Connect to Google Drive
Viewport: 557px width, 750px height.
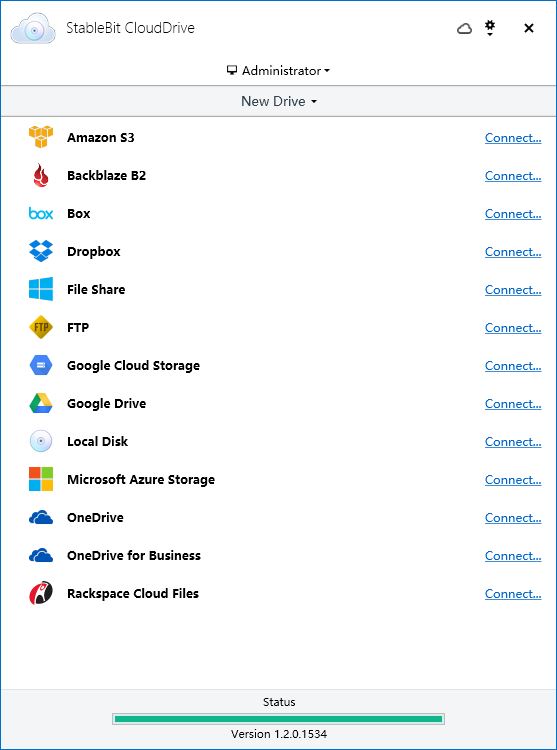coord(513,404)
